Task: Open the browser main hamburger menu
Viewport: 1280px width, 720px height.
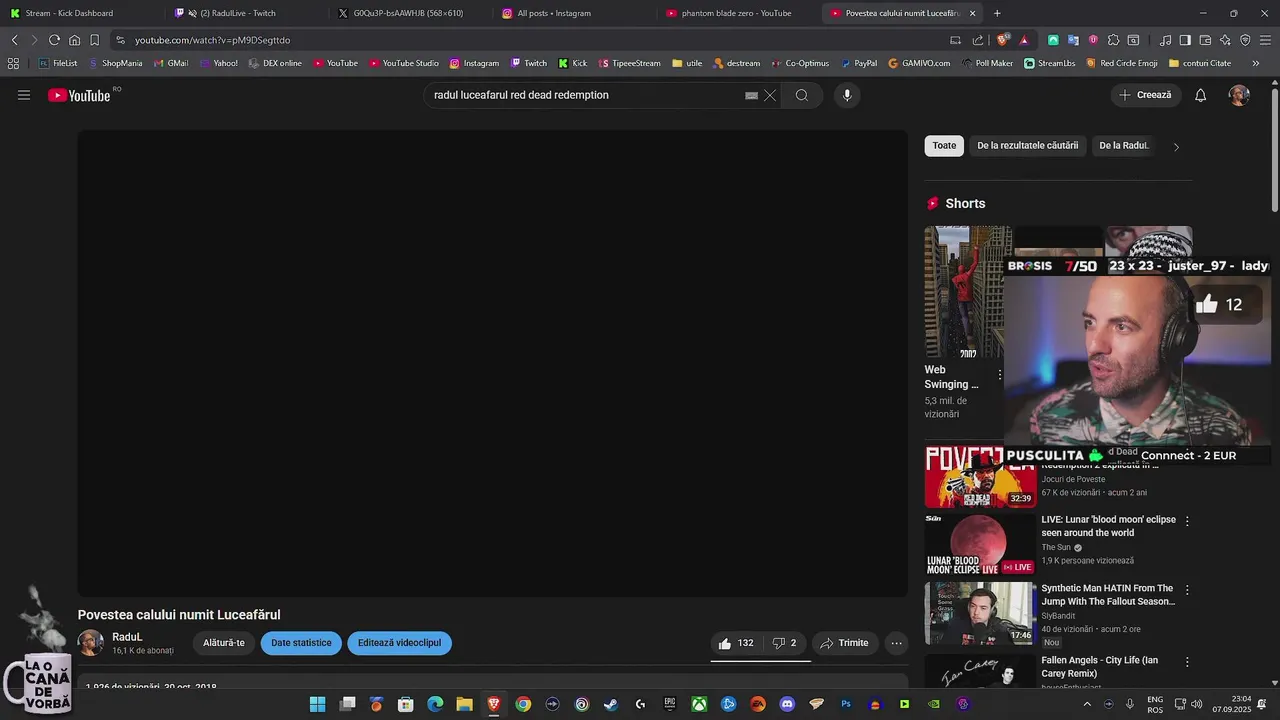Action: [1265, 40]
